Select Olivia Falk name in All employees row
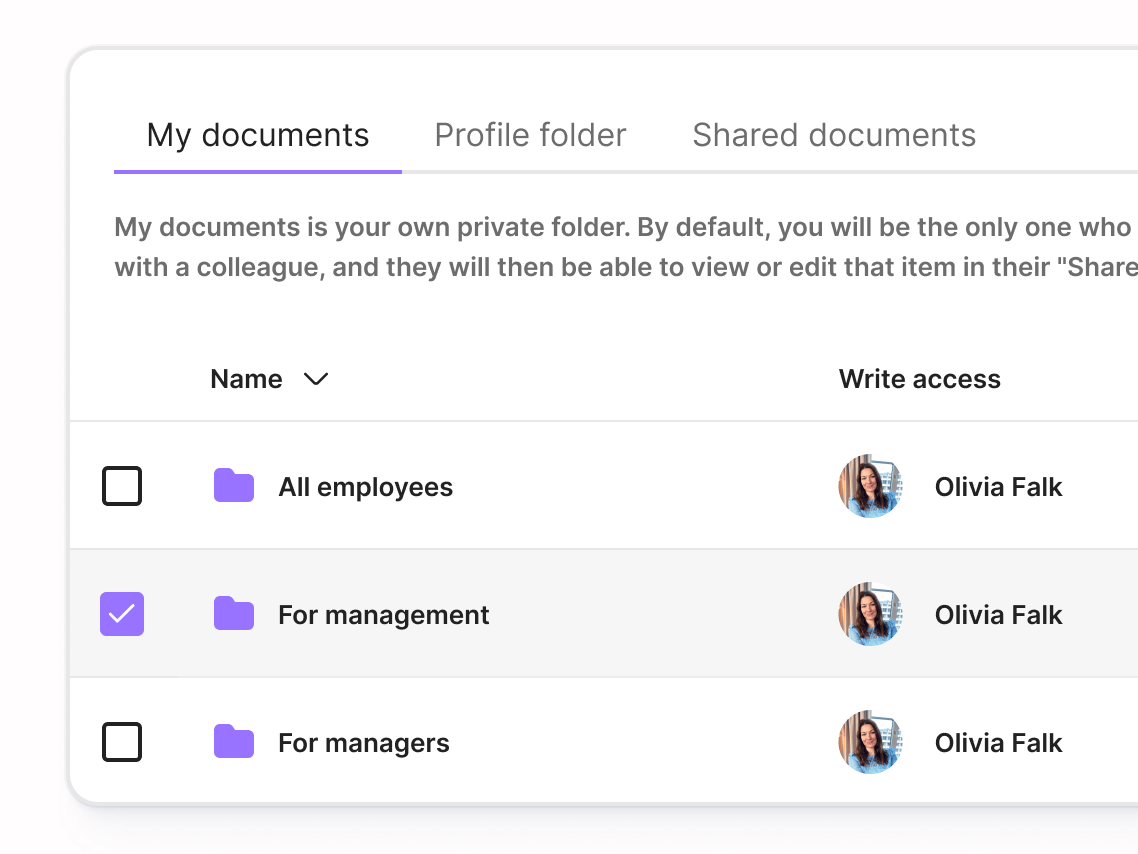 (x=999, y=487)
